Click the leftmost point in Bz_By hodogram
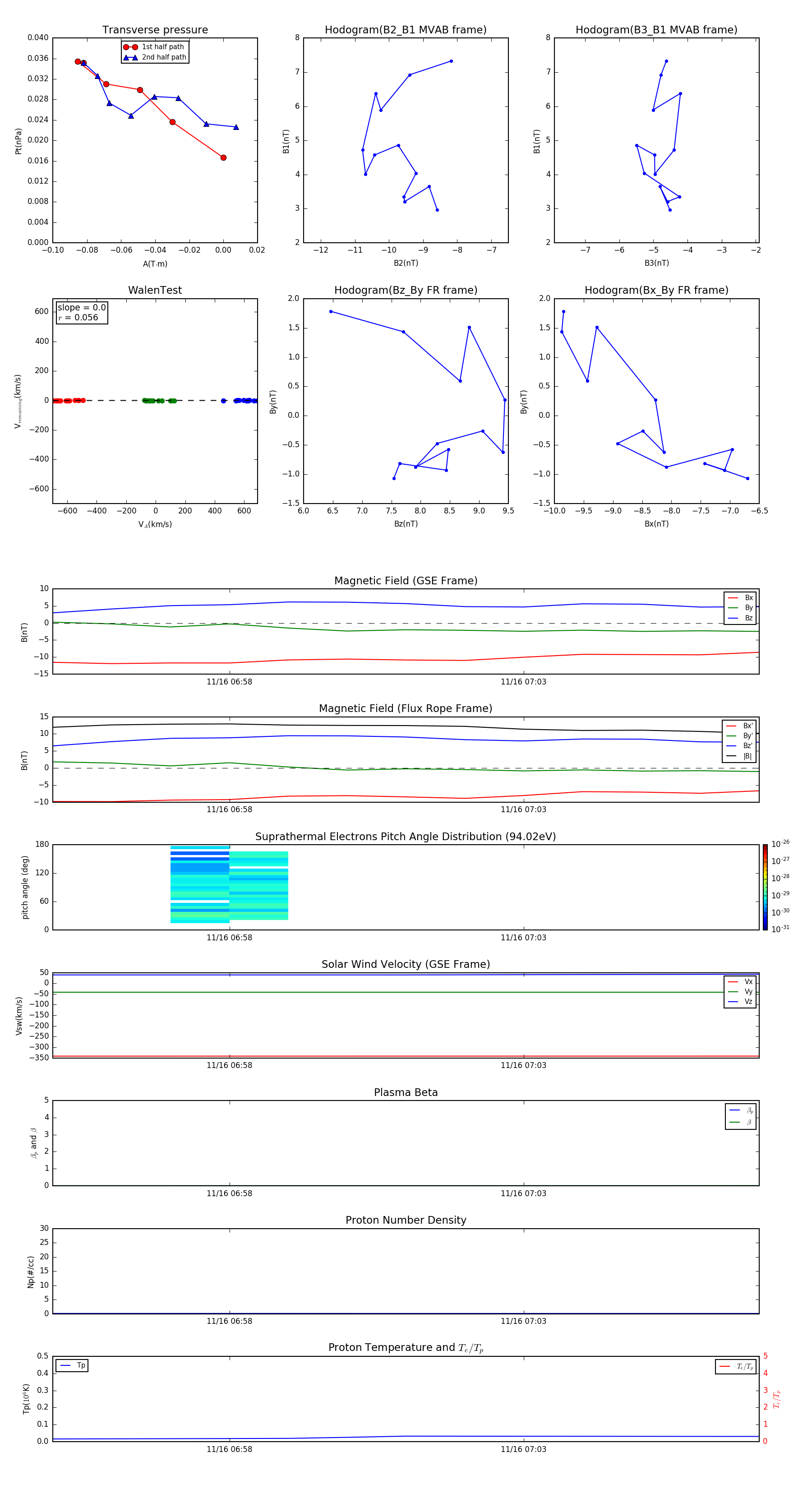812x1489 pixels. point(331,311)
